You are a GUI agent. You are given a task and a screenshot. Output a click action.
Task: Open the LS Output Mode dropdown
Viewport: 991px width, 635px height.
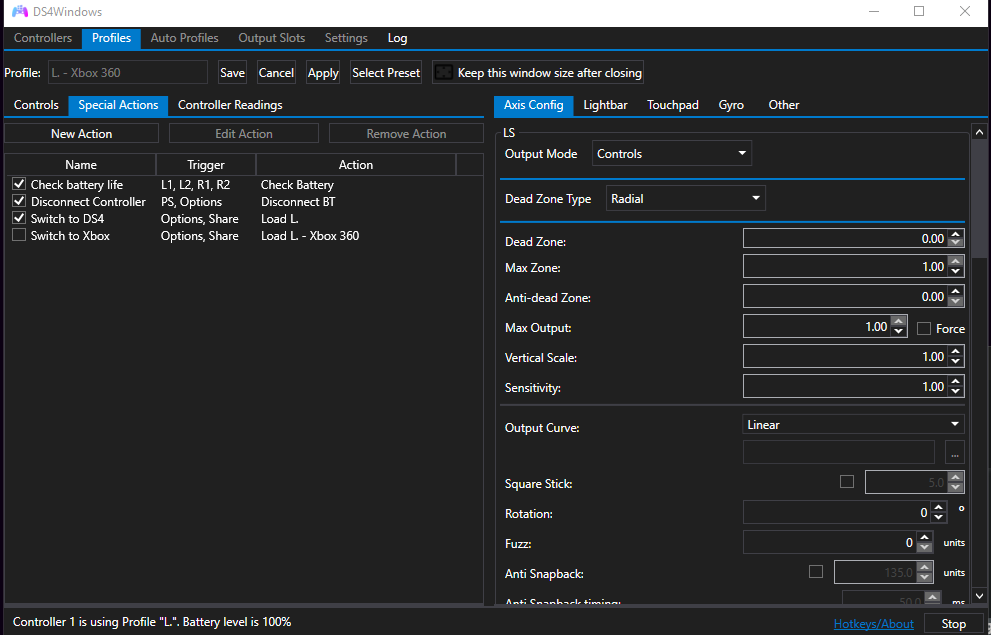pos(671,153)
